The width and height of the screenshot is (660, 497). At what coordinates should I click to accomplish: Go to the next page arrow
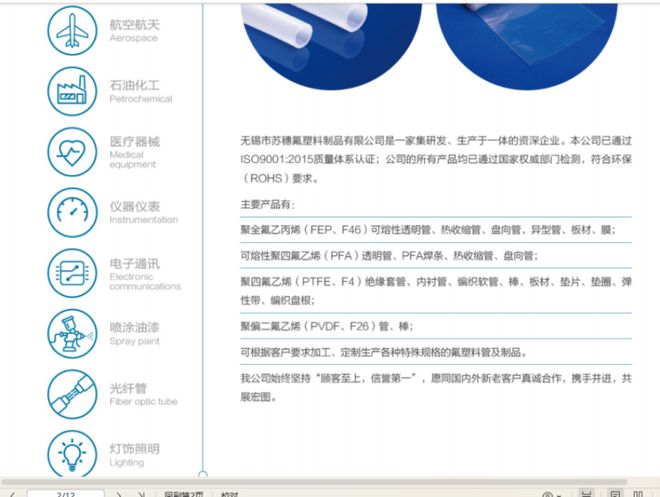[119, 493]
